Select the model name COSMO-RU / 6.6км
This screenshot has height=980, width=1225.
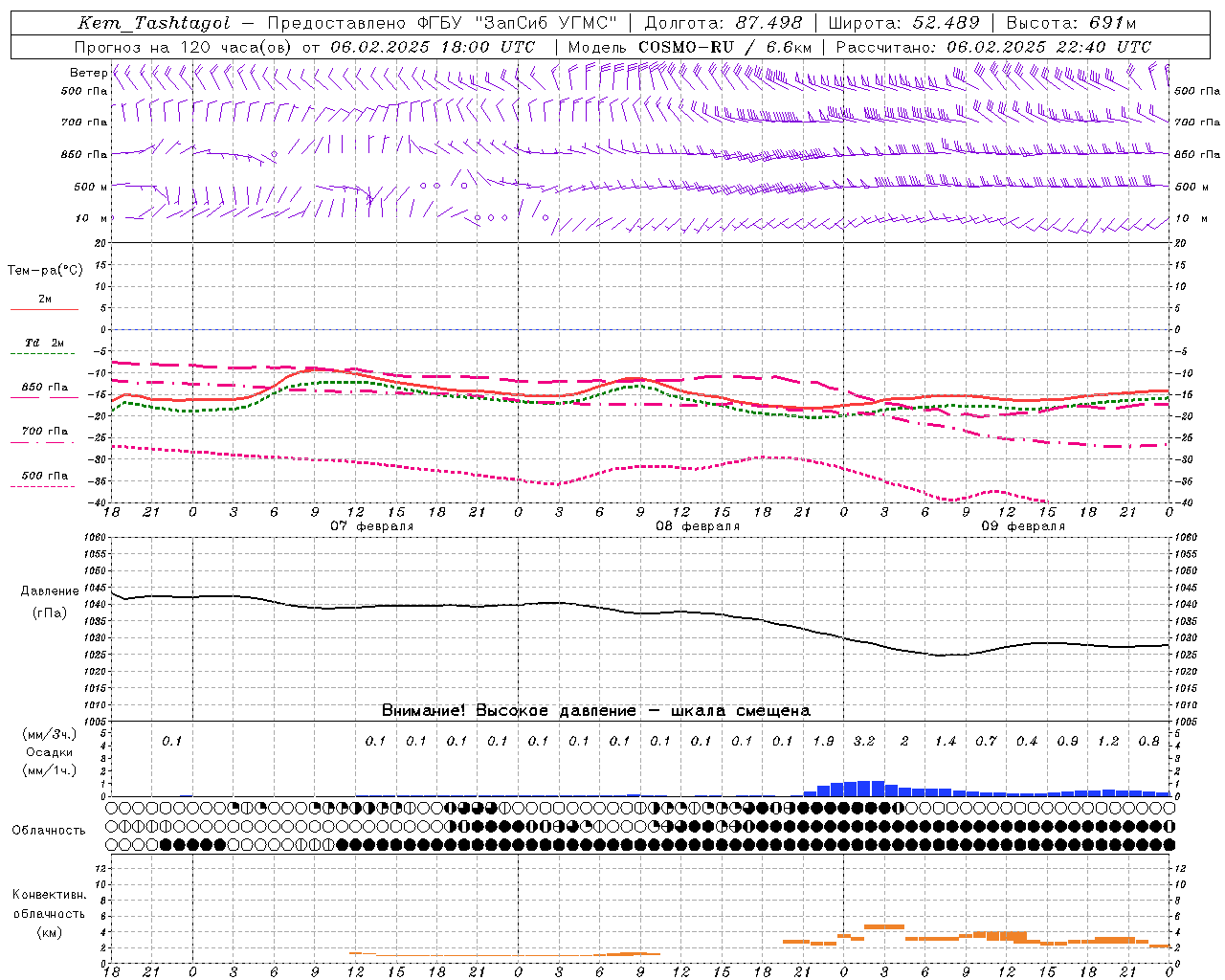pyautogui.click(x=724, y=47)
